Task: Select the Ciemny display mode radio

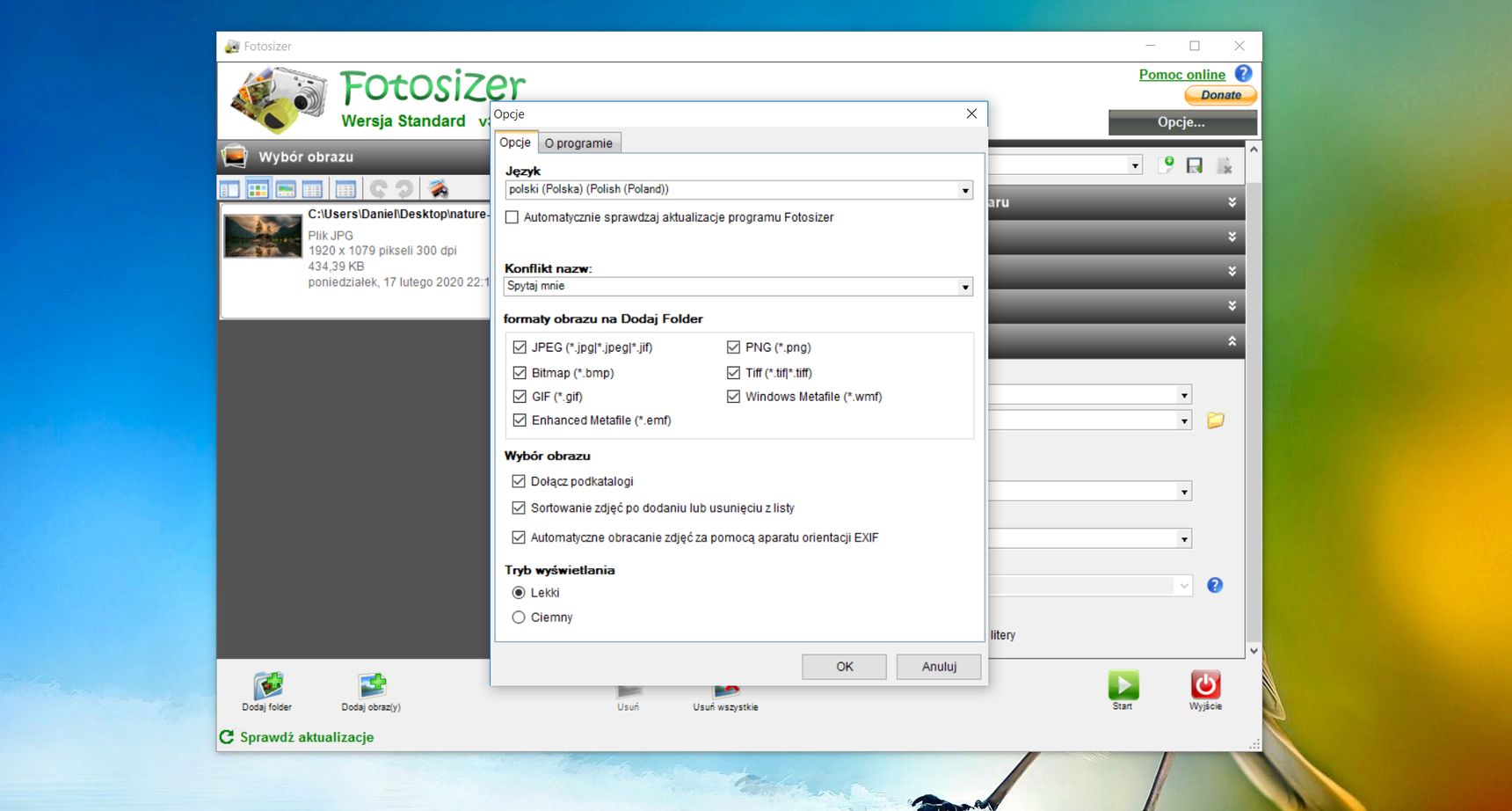Action: click(519, 617)
